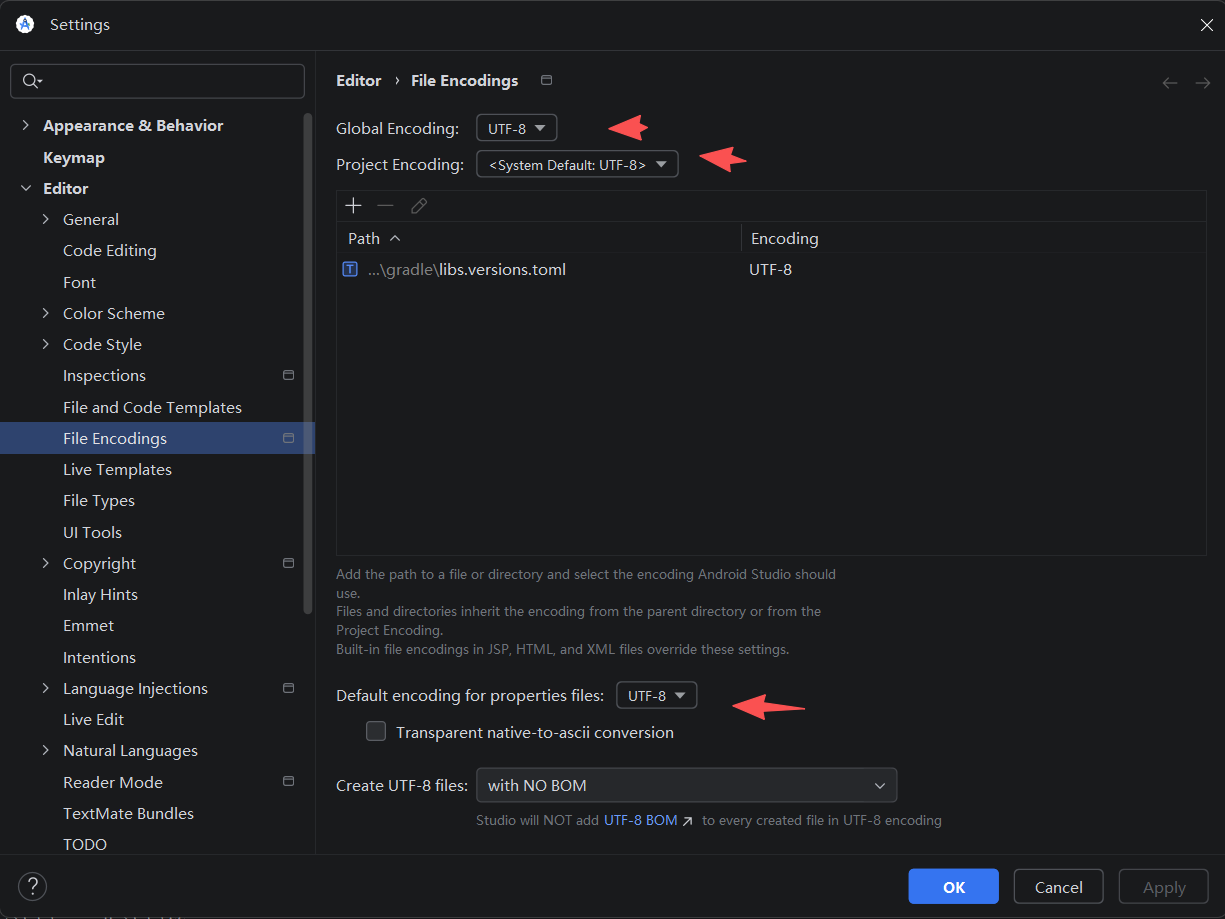Open the Project Encoding dropdown
The width and height of the screenshot is (1225, 919).
578,164
